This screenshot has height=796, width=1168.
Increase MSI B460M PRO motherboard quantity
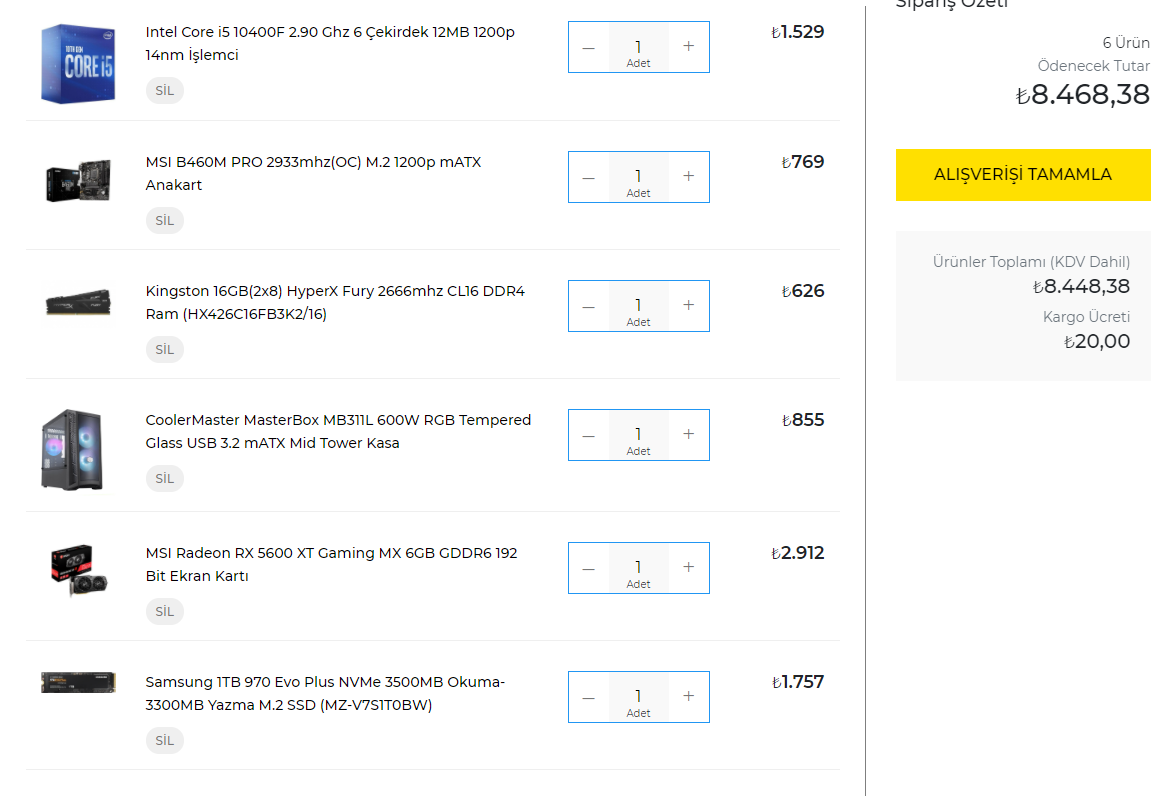688,176
